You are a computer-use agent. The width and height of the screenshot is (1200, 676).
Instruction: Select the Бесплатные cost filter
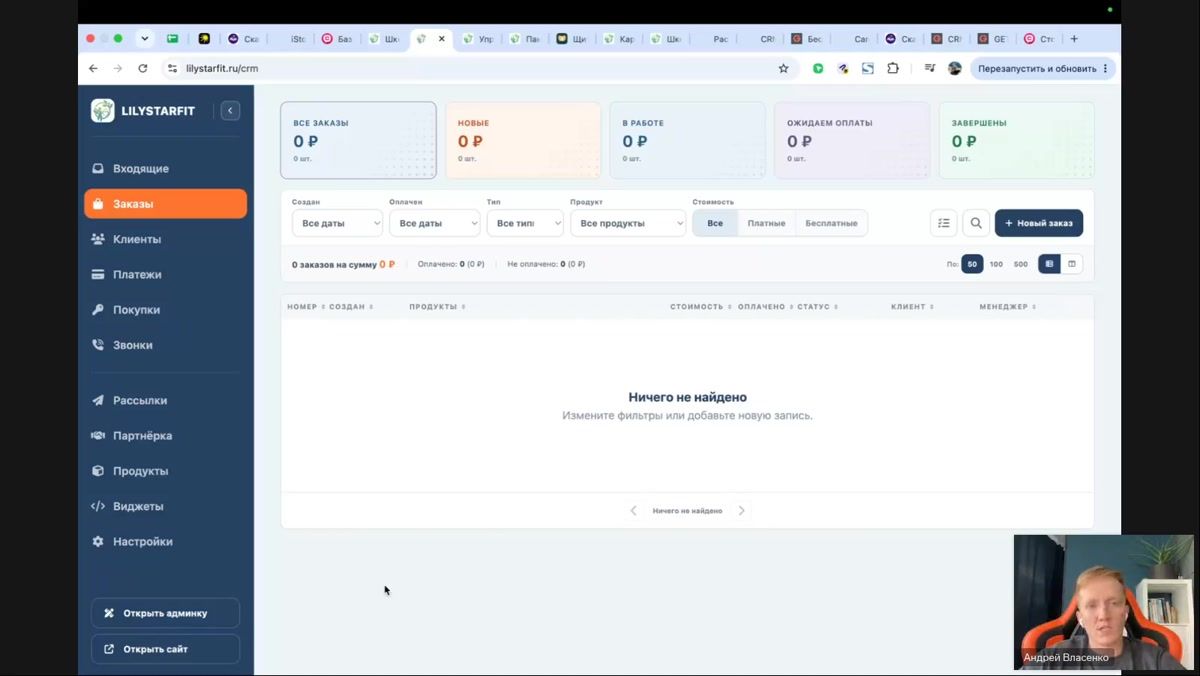point(831,223)
